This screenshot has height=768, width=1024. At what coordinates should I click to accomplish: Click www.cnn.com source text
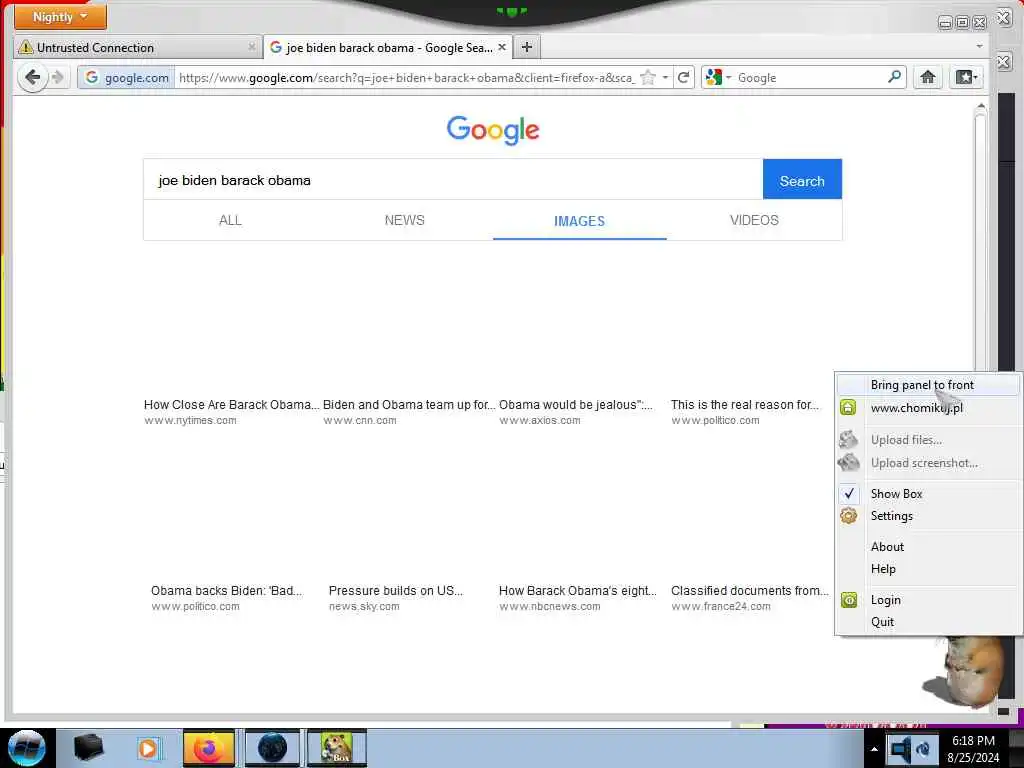pyautogui.click(x=360, y=421)
